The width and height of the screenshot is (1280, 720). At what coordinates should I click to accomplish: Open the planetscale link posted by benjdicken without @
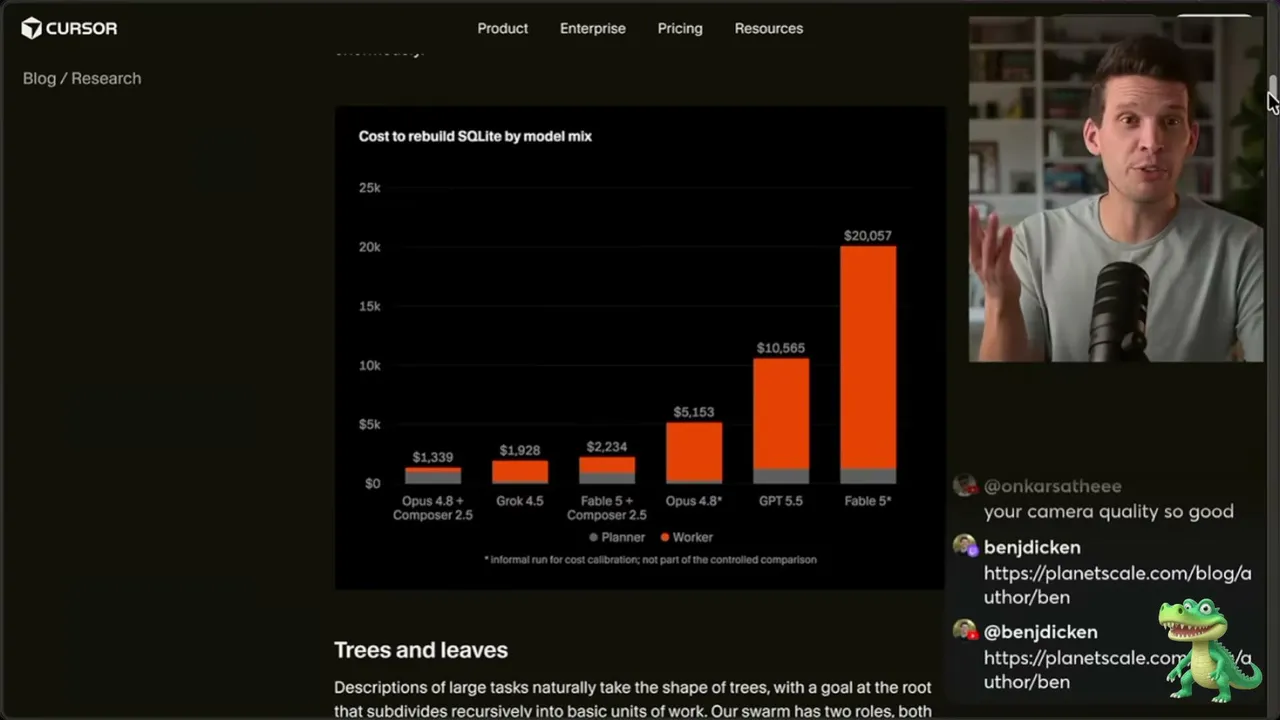tap(1117, 585)
